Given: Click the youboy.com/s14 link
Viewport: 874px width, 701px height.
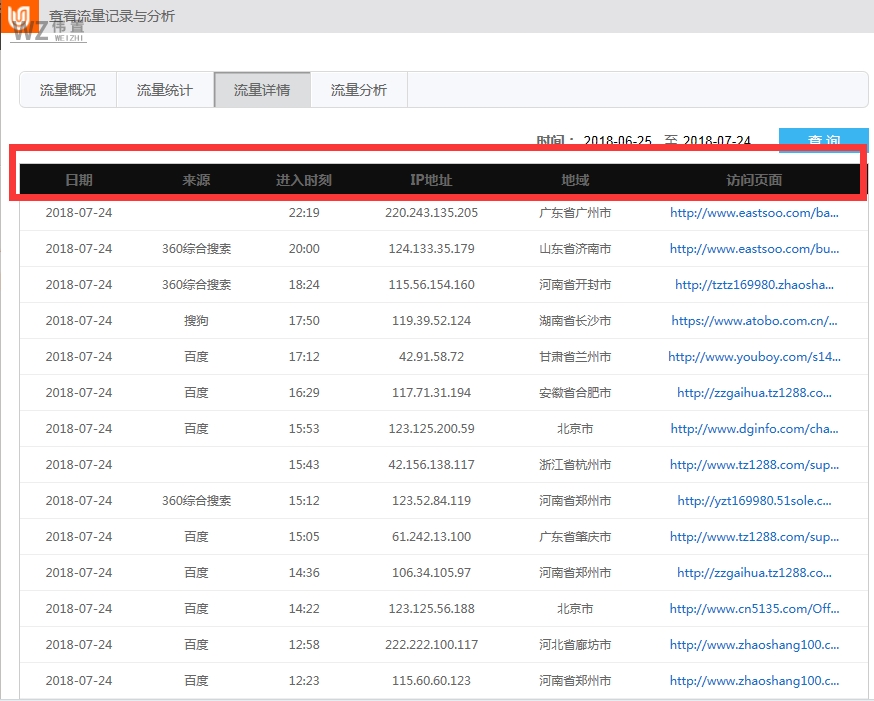Looking at the screenshot, I should pos(757,357).
